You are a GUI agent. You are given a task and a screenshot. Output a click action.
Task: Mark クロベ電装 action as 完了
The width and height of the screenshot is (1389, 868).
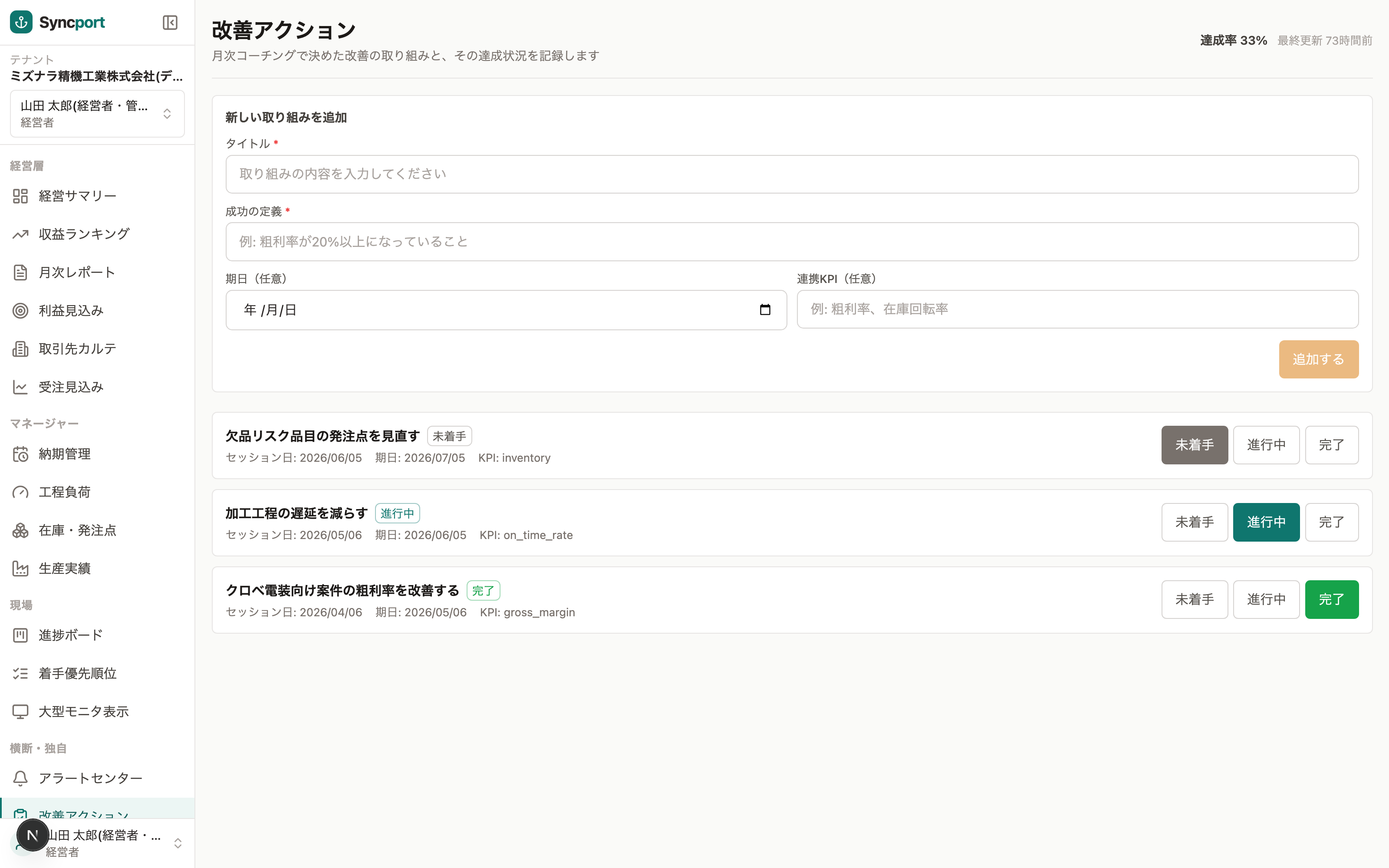point(1332,599)
